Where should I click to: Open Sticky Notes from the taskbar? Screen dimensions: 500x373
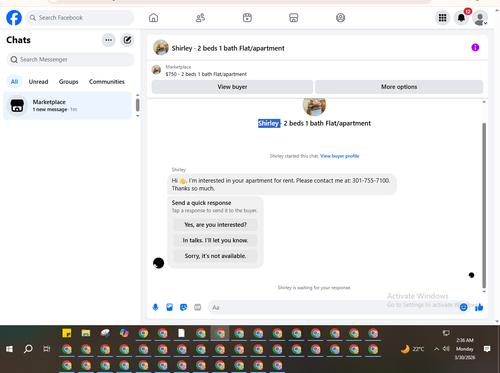[67, 333]
